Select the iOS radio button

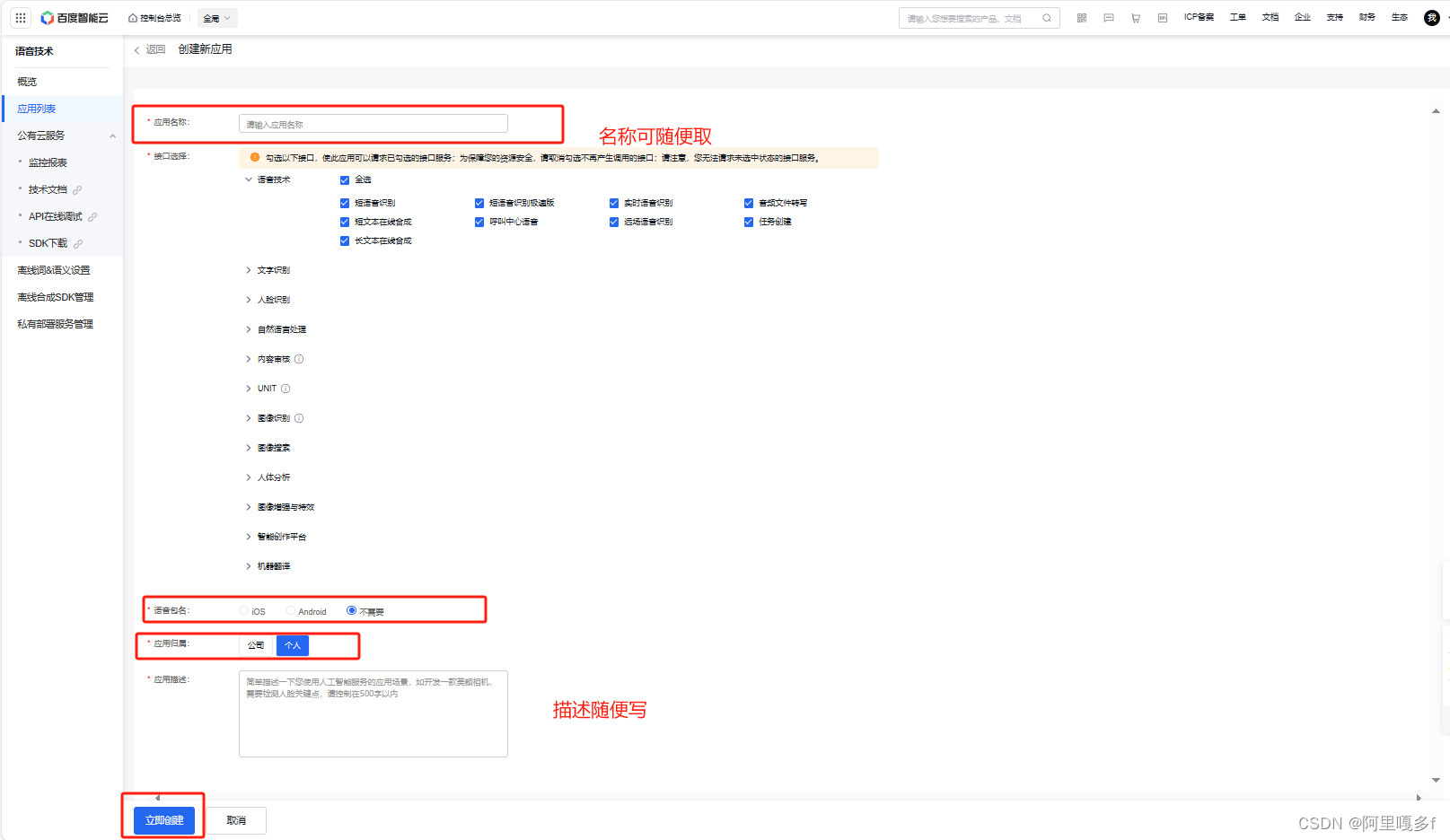point(244,610)
